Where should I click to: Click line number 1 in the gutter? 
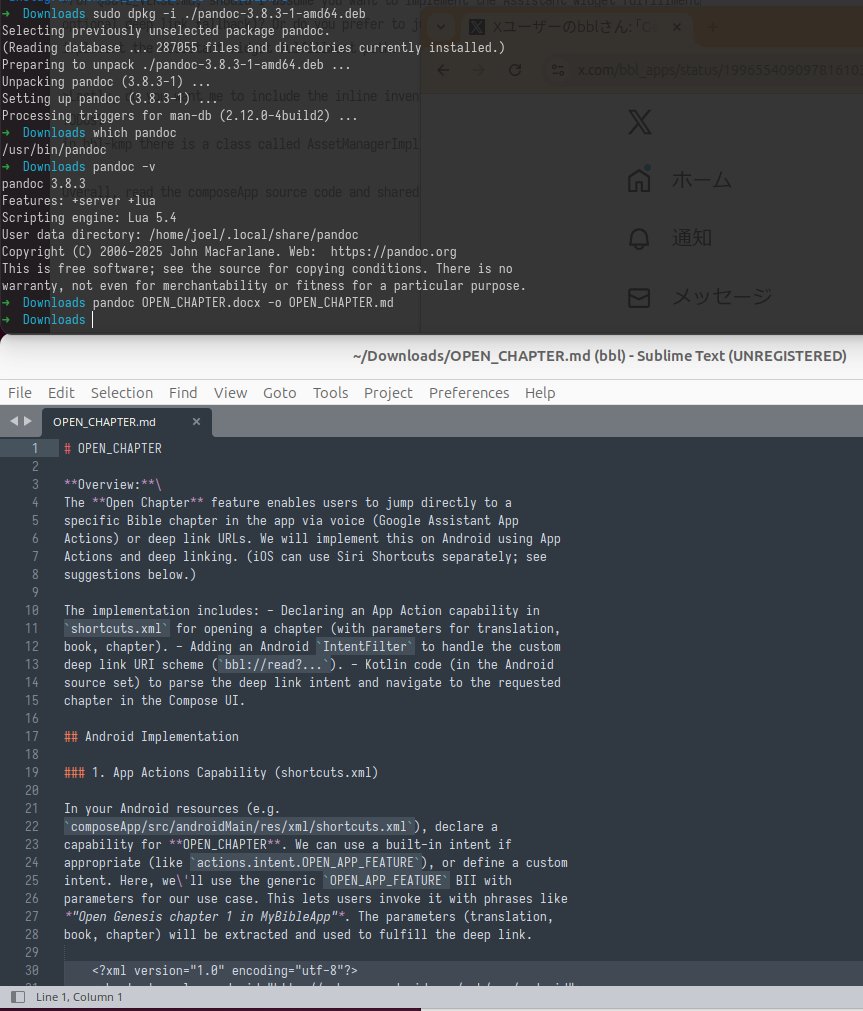(35, 448)
